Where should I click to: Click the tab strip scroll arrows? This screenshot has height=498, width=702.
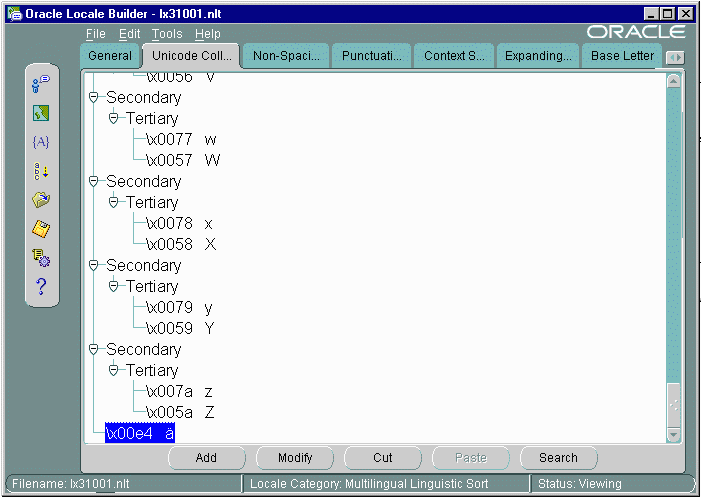pyautogui.click(x=675, y=57)
